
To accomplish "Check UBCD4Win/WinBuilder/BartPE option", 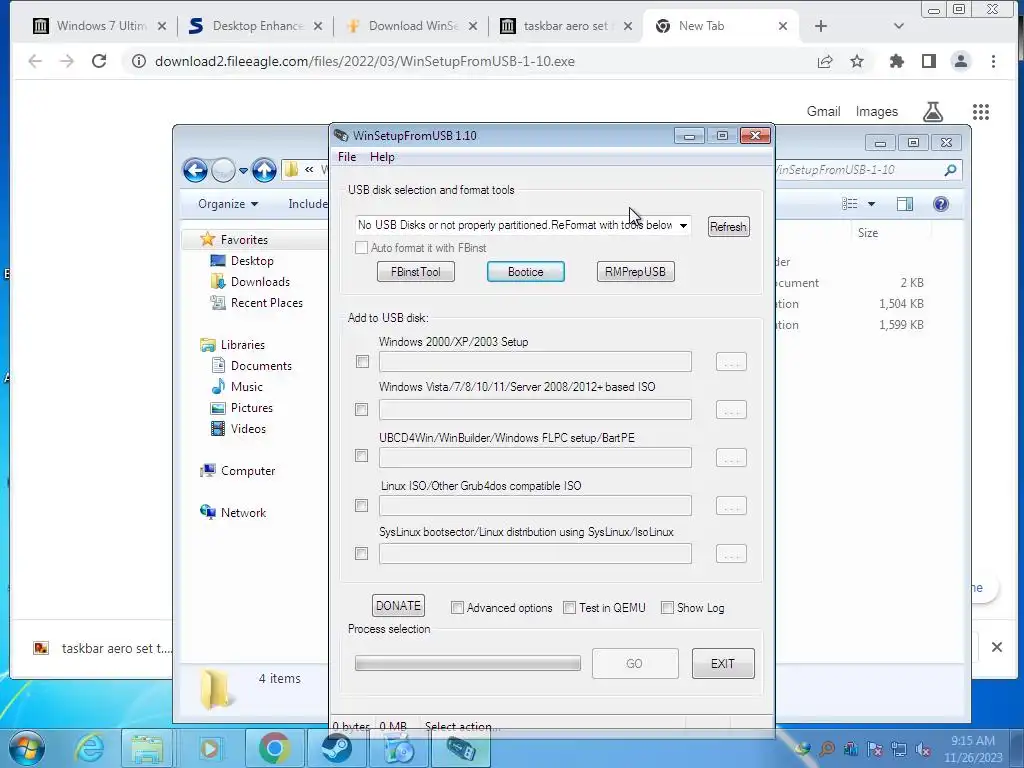I will coord(361,455).
